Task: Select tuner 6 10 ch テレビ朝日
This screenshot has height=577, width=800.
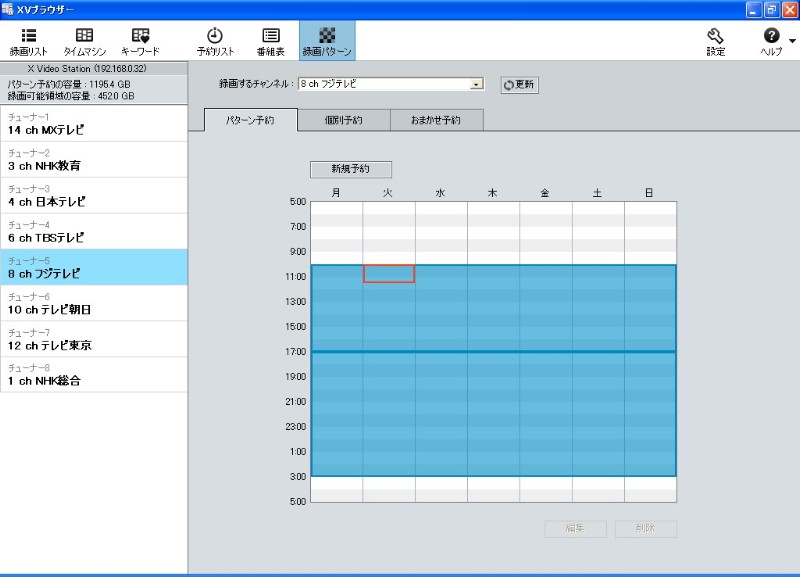Action: (x=94, y=304)
